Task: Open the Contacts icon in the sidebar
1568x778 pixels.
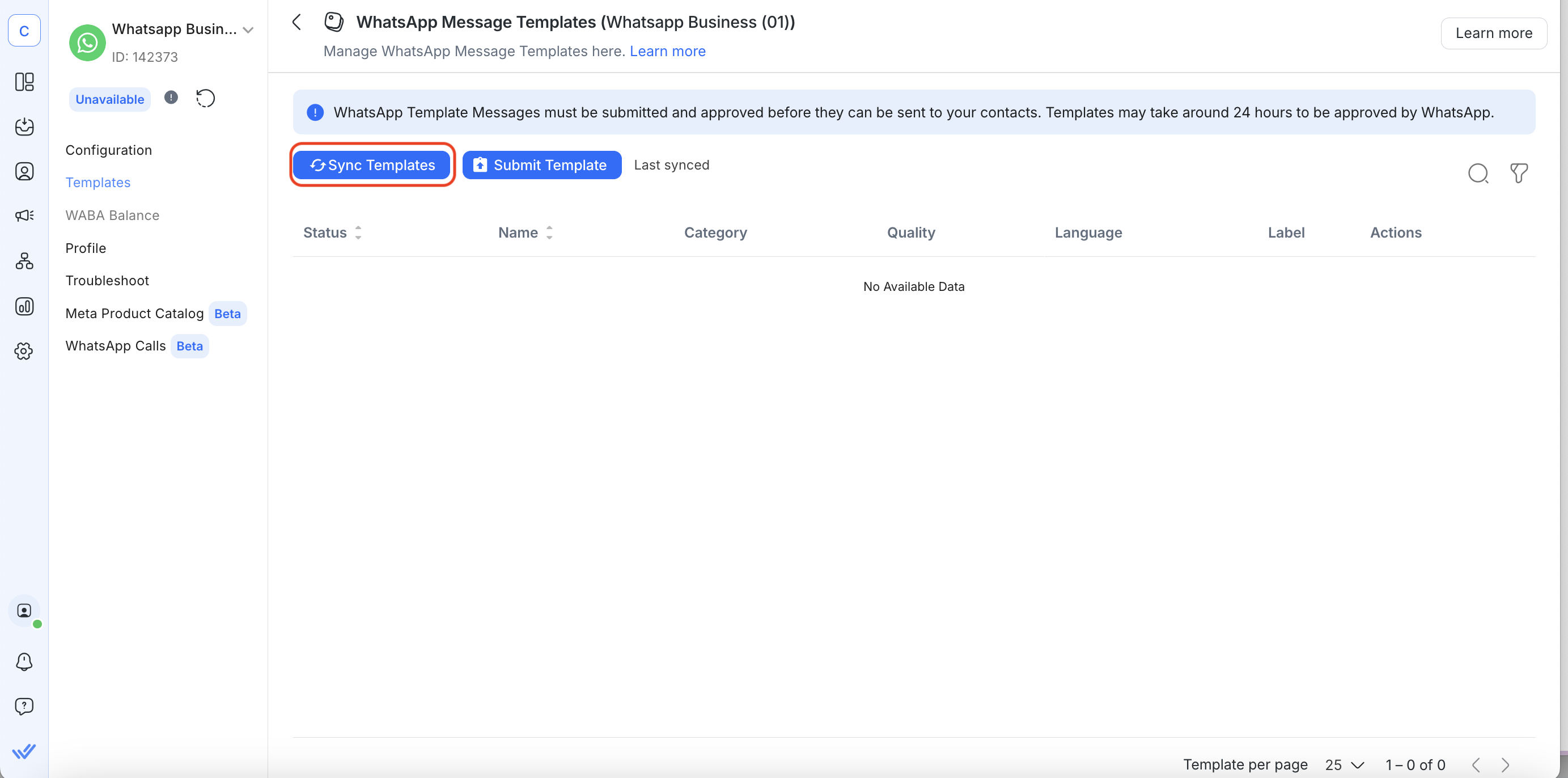Action: click(24, 171)
